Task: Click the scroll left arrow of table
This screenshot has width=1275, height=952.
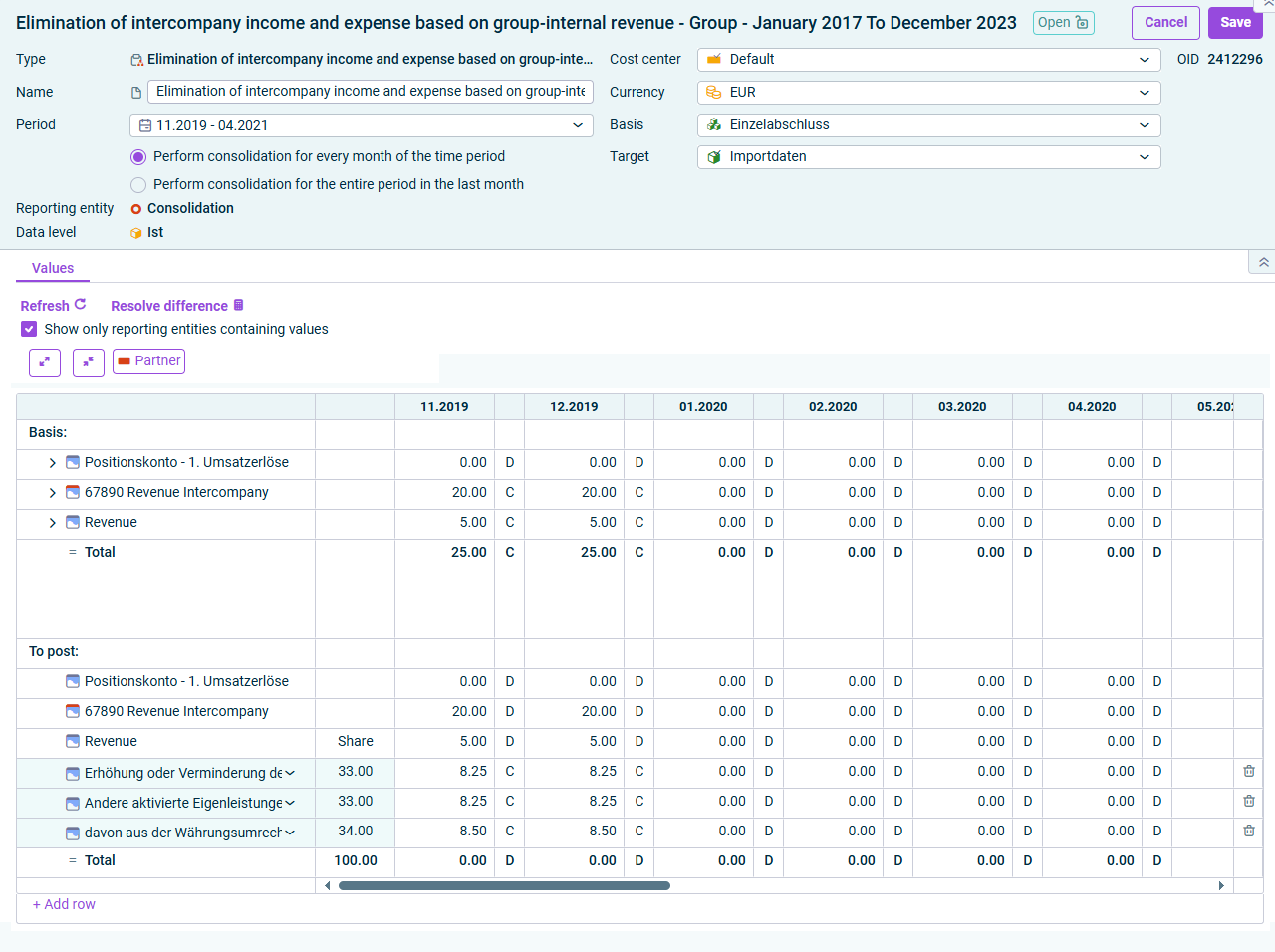Action: (x=328, y=886)
